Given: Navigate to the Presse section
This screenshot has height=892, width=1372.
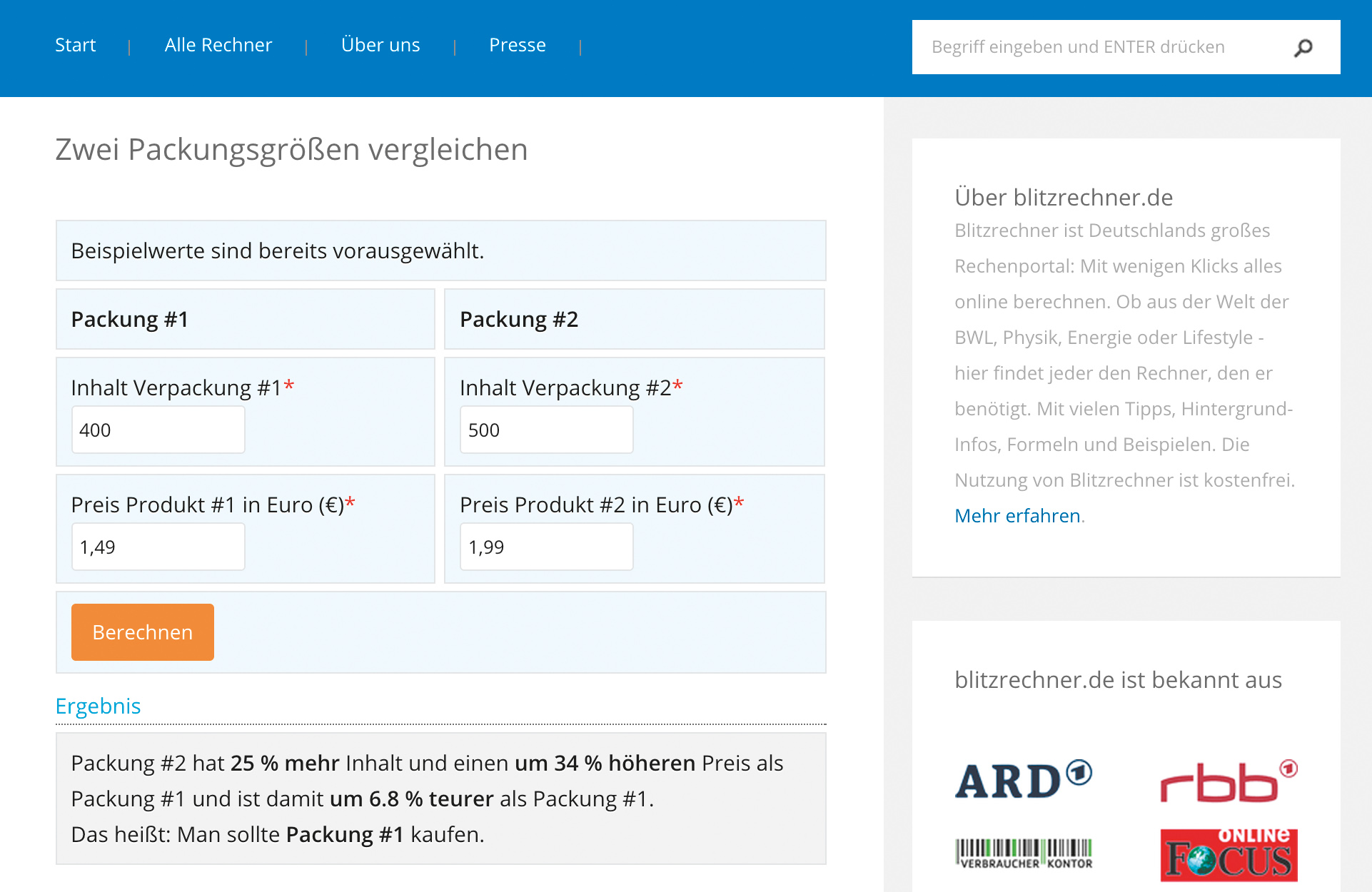Looking at the screenshot, I should [517, 45].
